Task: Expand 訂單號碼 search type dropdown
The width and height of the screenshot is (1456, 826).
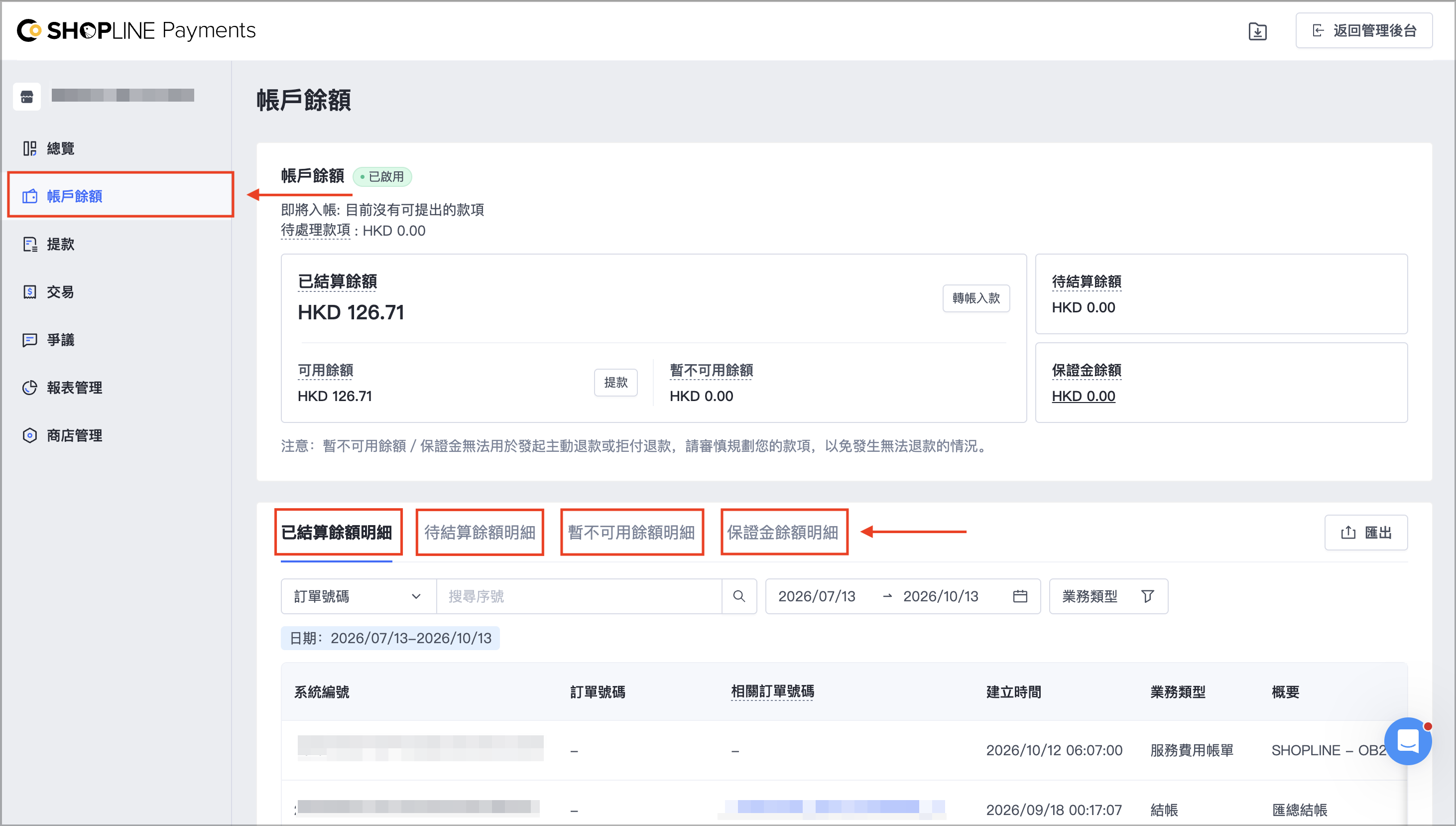Action: (359, 596)
